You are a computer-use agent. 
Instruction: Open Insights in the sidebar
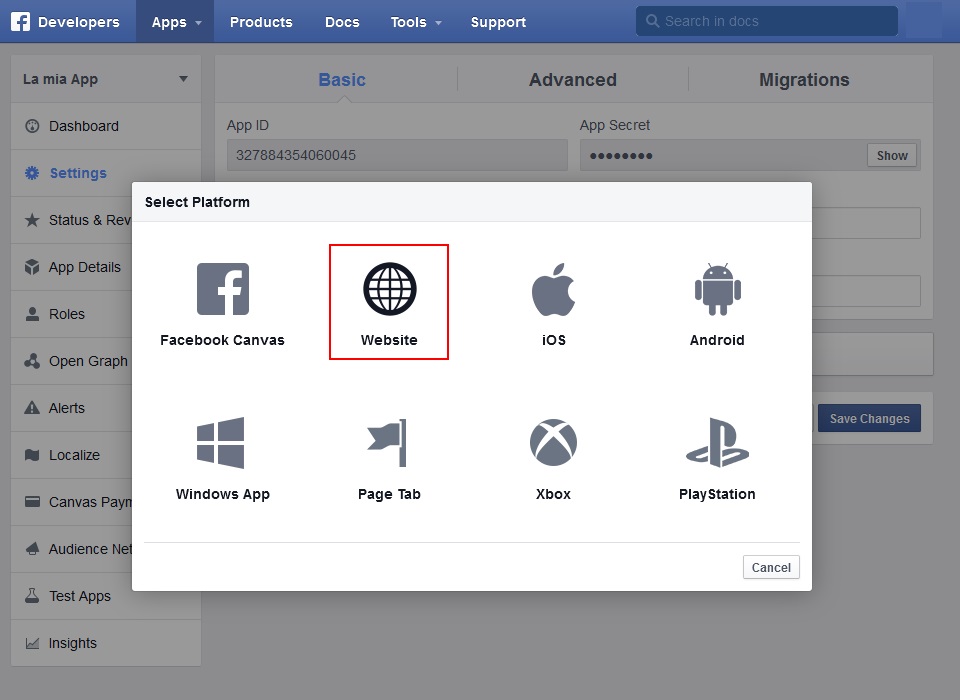[x=73, y=643]
